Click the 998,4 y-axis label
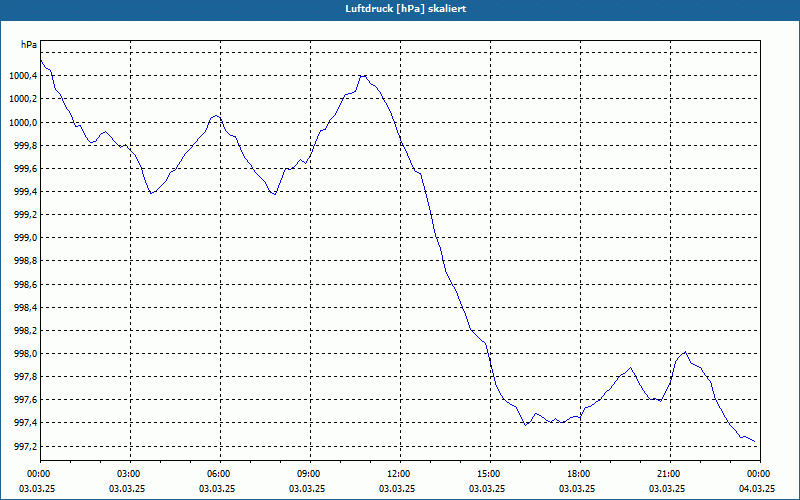Viewport: 800px width, 500px height. [x=26, y=308]
